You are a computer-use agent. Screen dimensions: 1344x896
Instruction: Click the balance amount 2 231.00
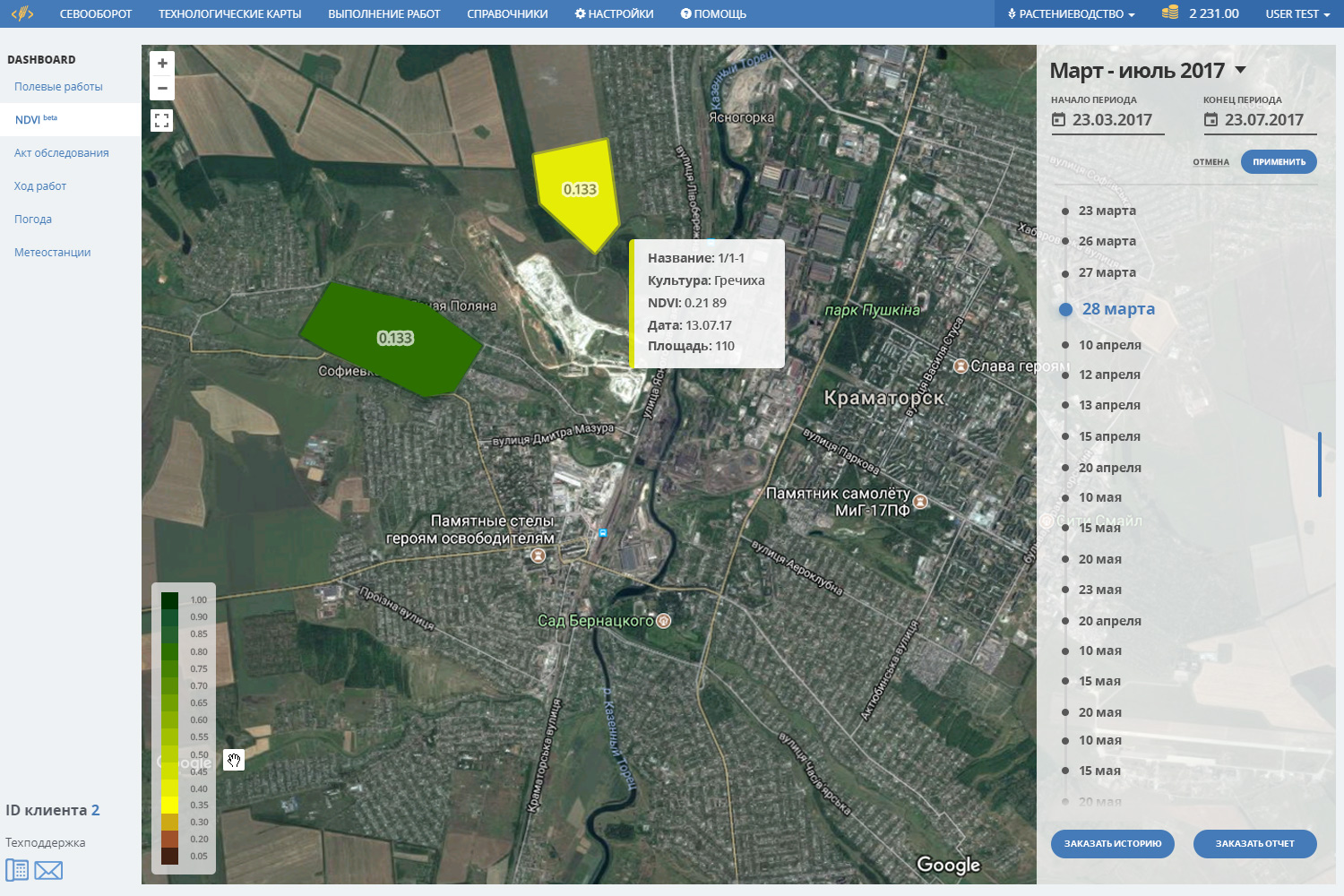1214,13
